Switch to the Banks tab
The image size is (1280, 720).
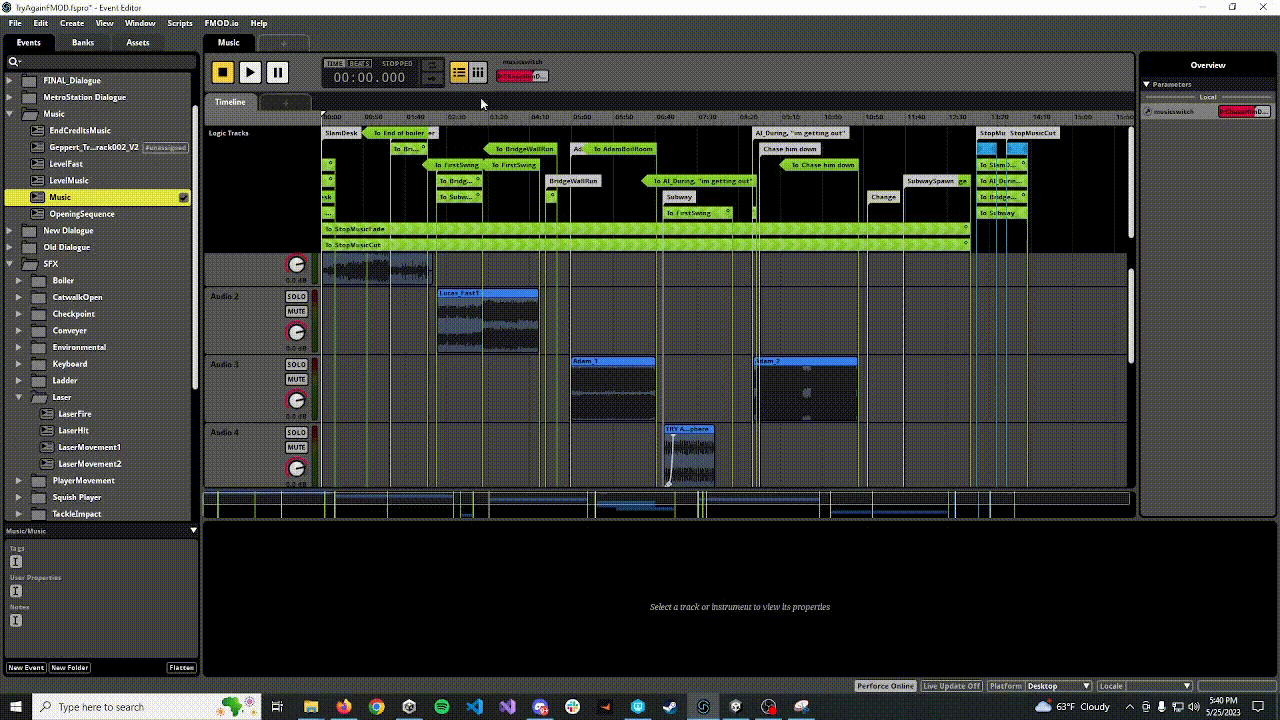(x=83, y=42)
